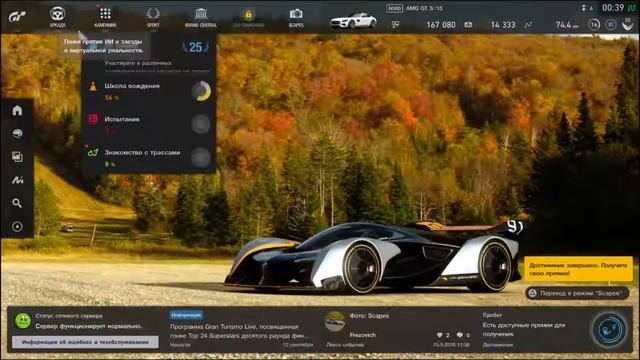The image size is (640, 360).
Task: Click the triangle icon on Scapes button
Action: (x=533, y=293)
